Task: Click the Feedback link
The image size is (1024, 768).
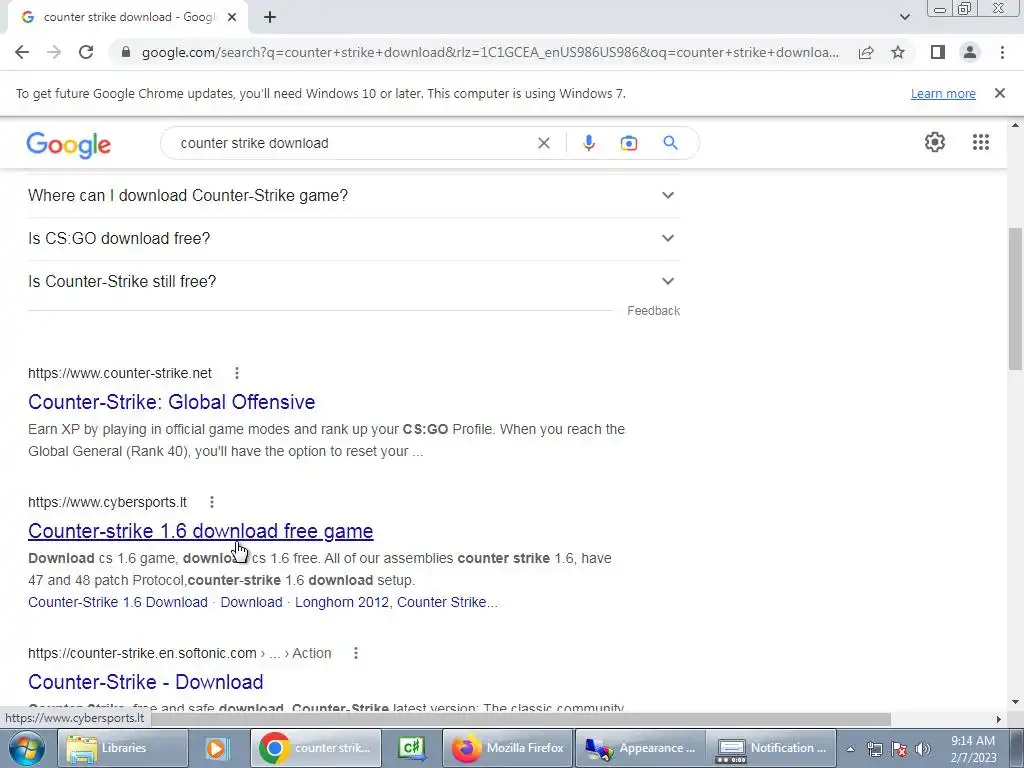Action: 653,311
